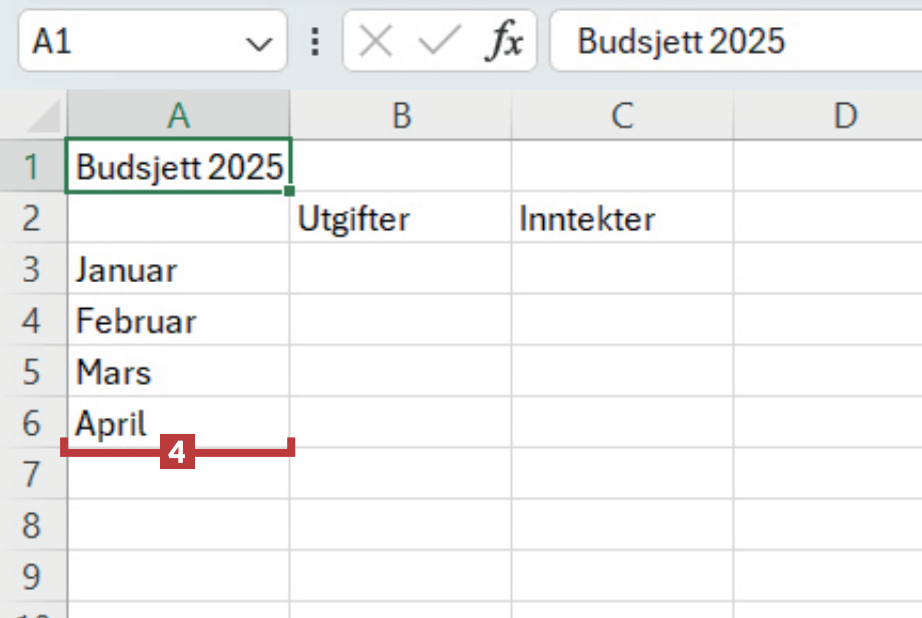Click the red marker labeled 4
Screen dimensions: 922x618
[x=176, y=453]
